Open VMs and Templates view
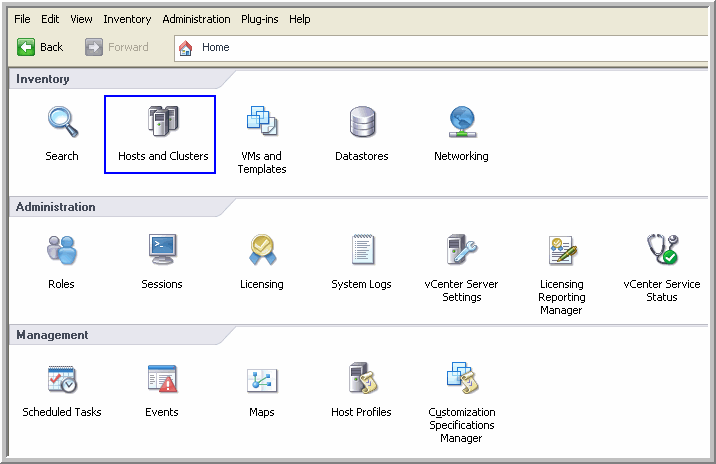716x464 pixels. click(262, 124)
